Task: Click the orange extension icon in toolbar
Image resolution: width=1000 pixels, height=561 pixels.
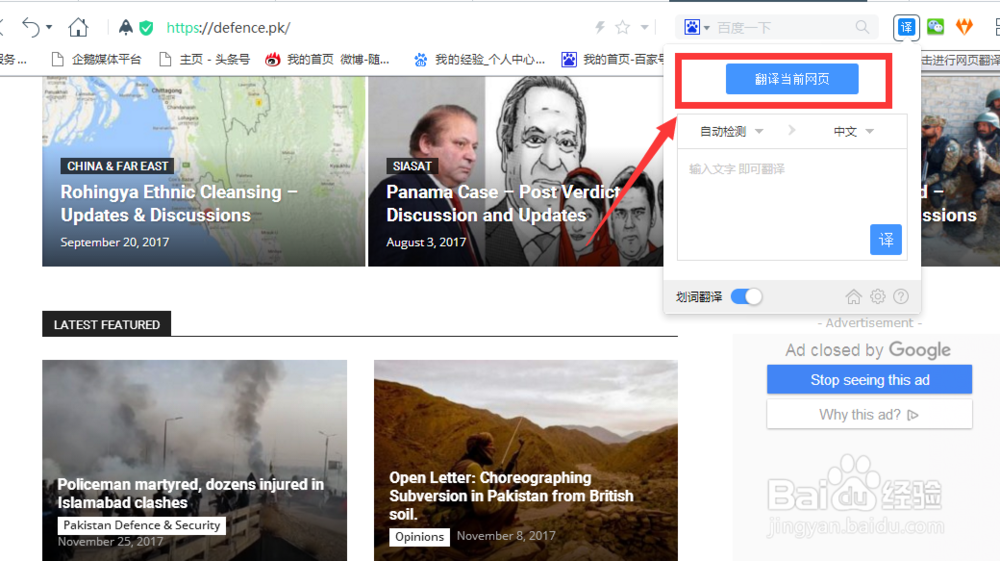Action: (964, 27)
